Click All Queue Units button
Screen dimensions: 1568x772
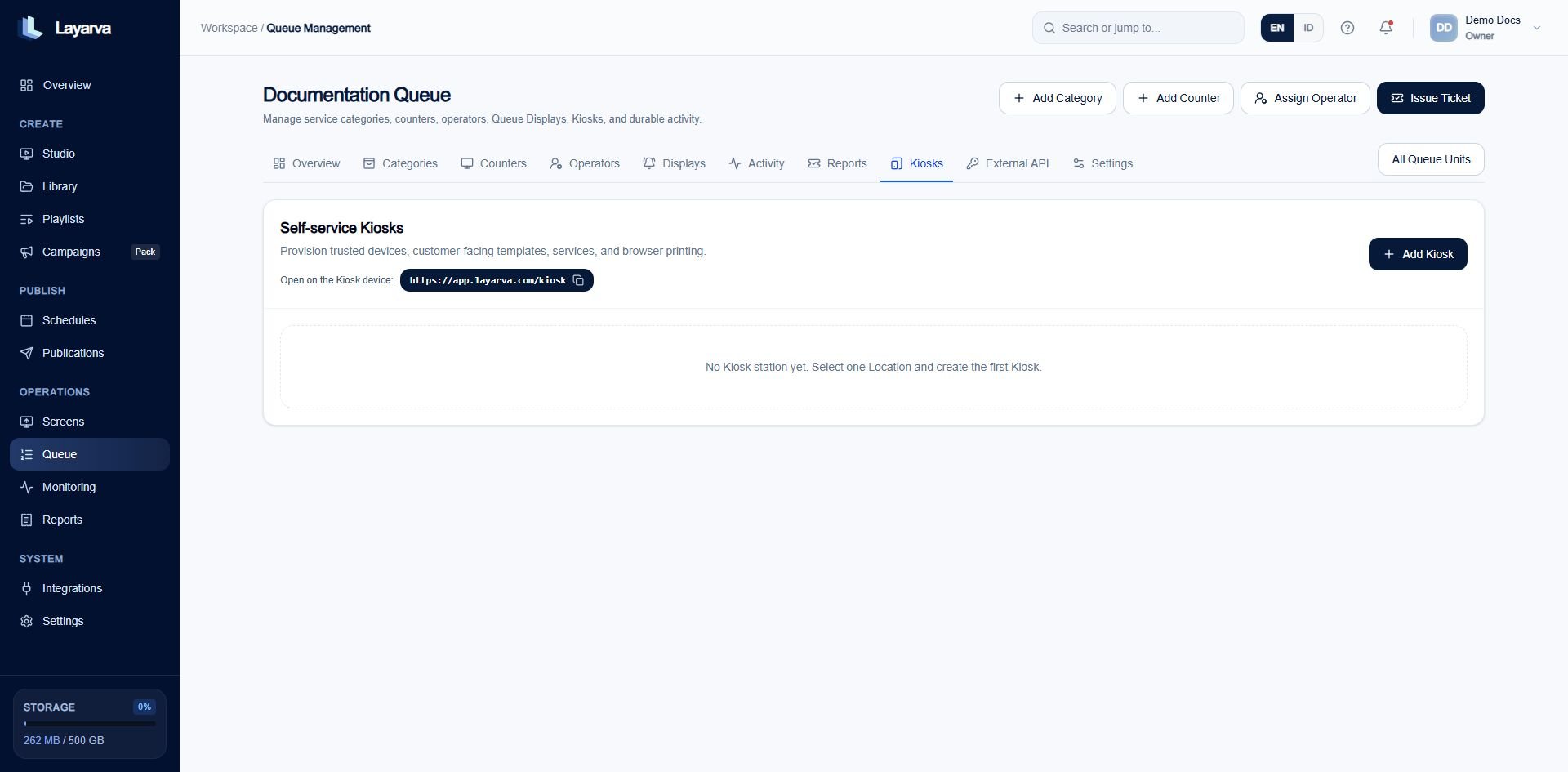[1431, 159]
